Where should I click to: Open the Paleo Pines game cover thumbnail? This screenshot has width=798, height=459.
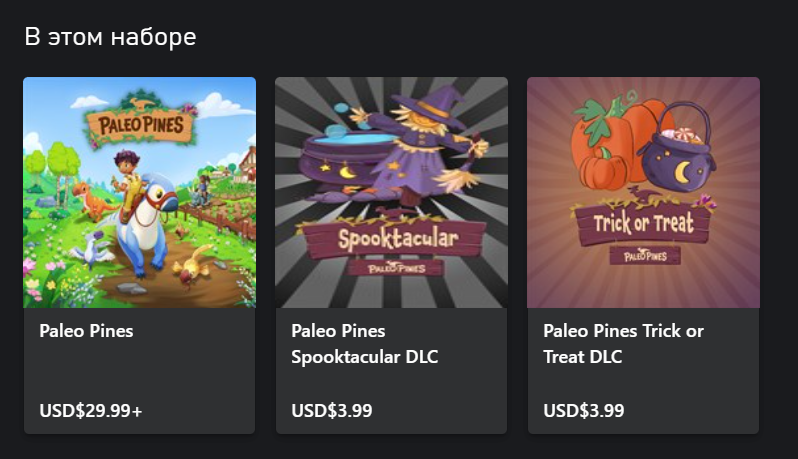pyautogui.click(x=139, y=192)
